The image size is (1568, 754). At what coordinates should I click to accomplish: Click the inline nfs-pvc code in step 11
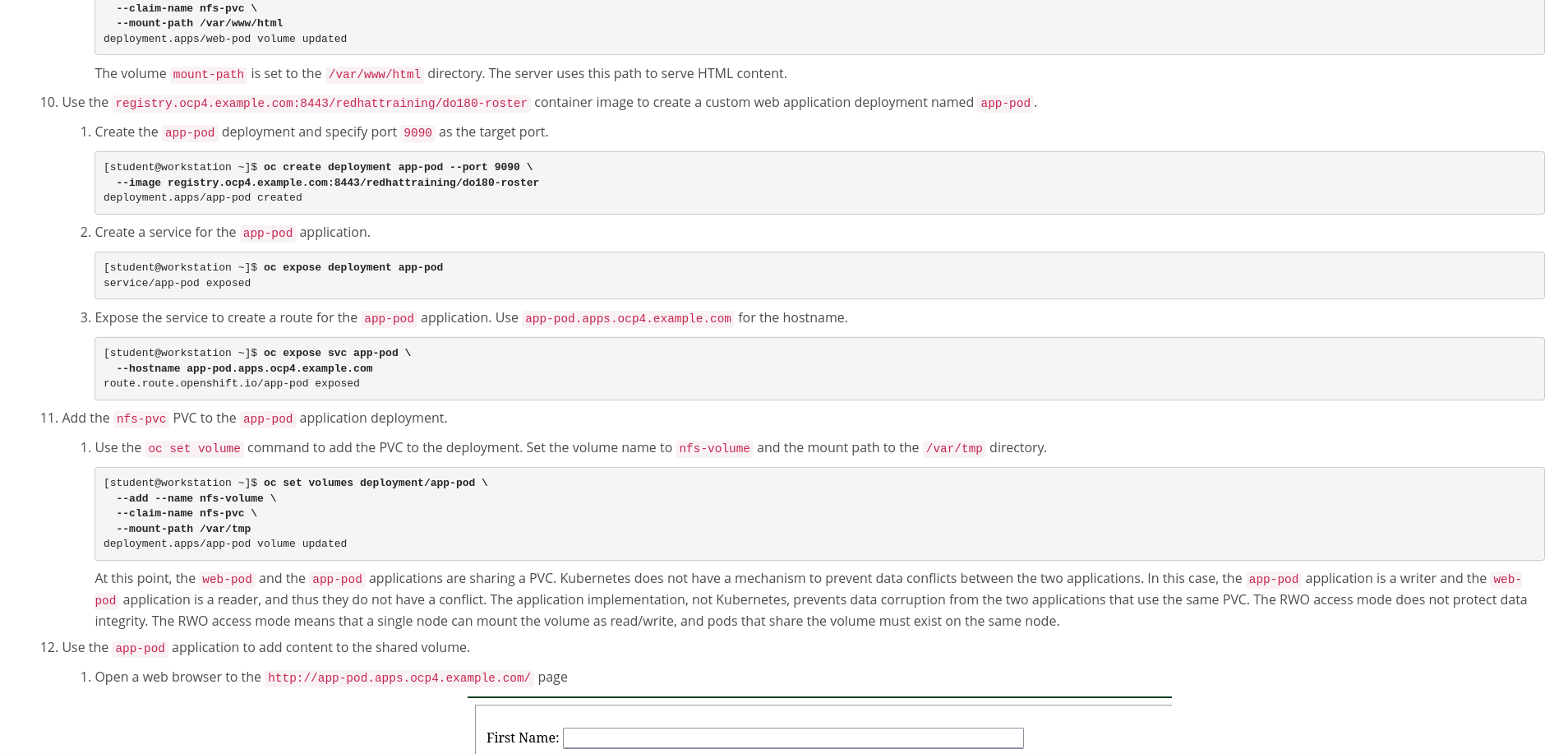[141, 419]
